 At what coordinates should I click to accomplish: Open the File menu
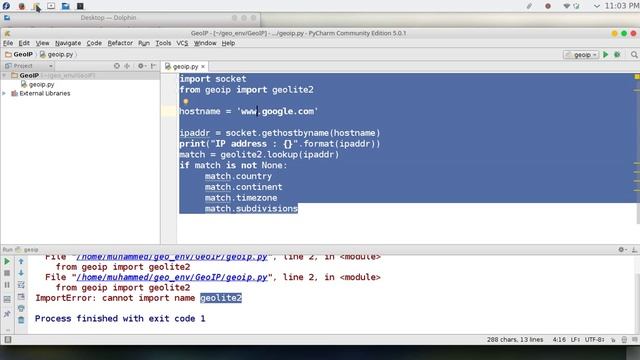[8, 43]
